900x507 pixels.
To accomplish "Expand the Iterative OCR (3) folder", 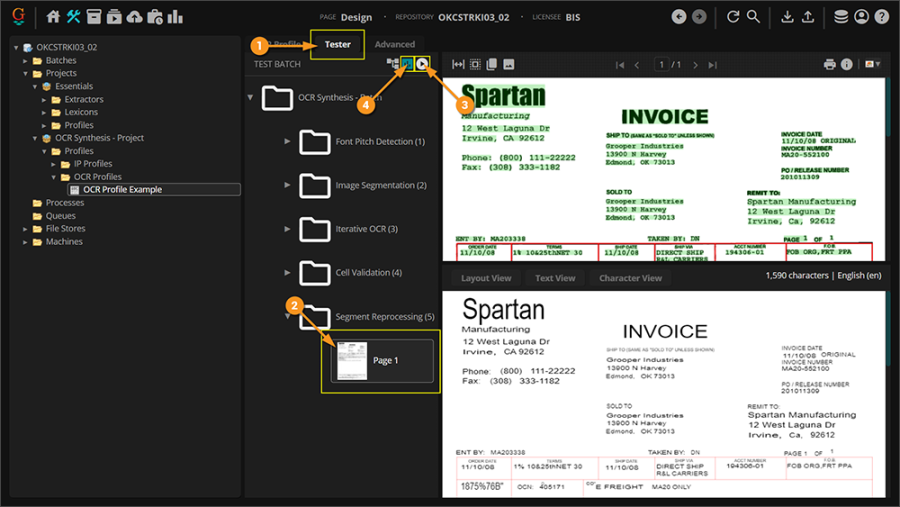I will (288, 229).
